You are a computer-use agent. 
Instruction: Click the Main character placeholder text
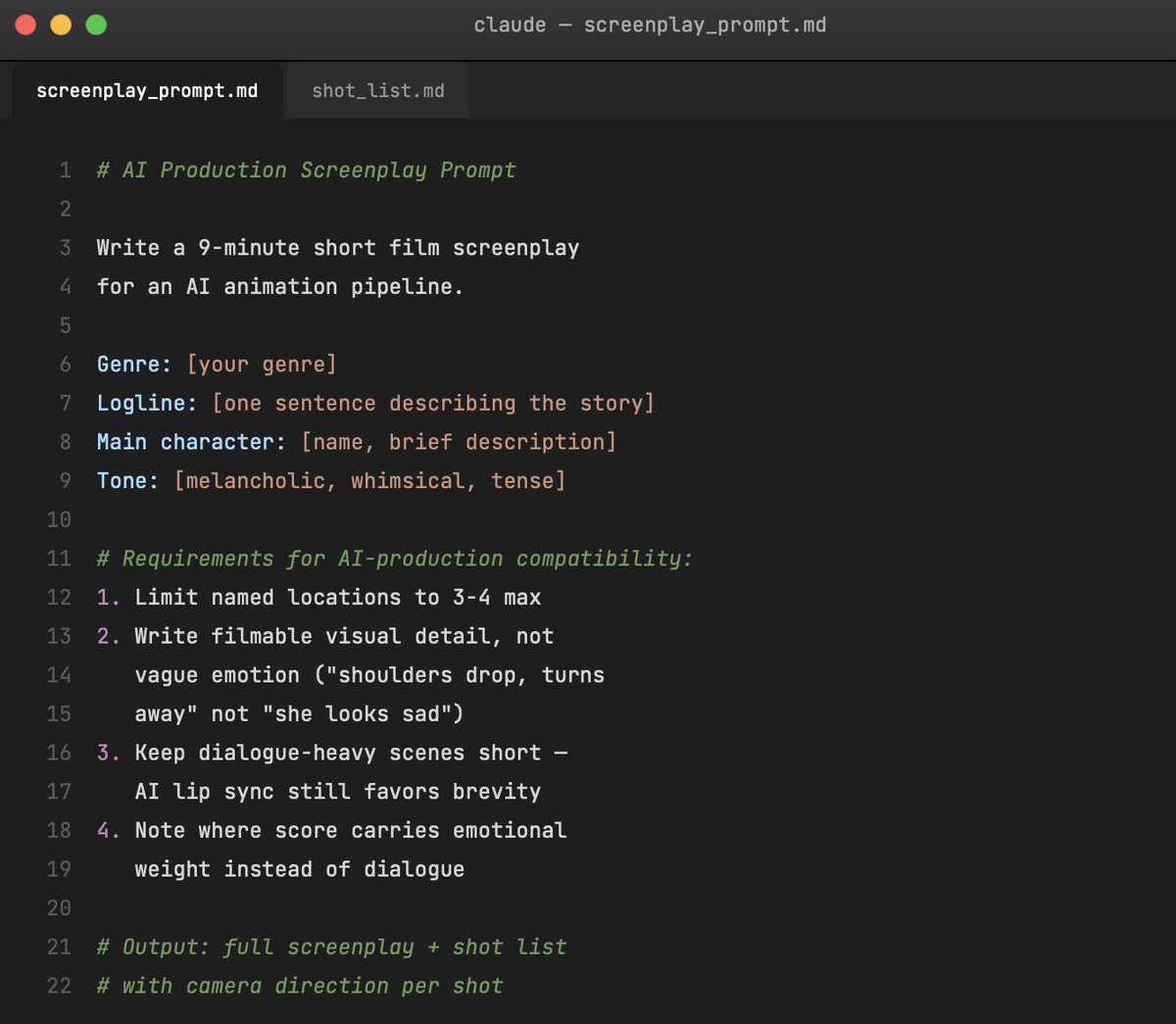tap(459, 442)
